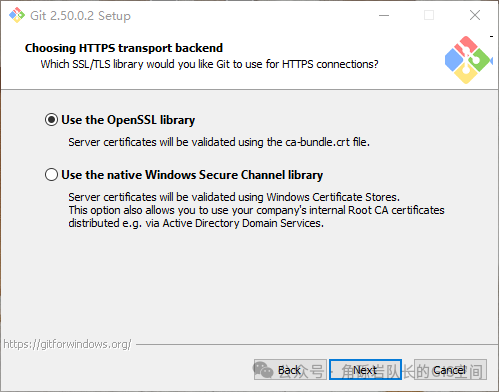
Task: Open the gitforwindows.org link
Action: point(67,344)
